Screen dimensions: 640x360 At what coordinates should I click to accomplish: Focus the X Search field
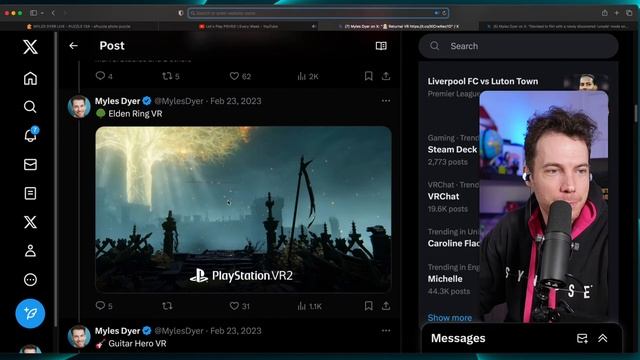(518, 46)
